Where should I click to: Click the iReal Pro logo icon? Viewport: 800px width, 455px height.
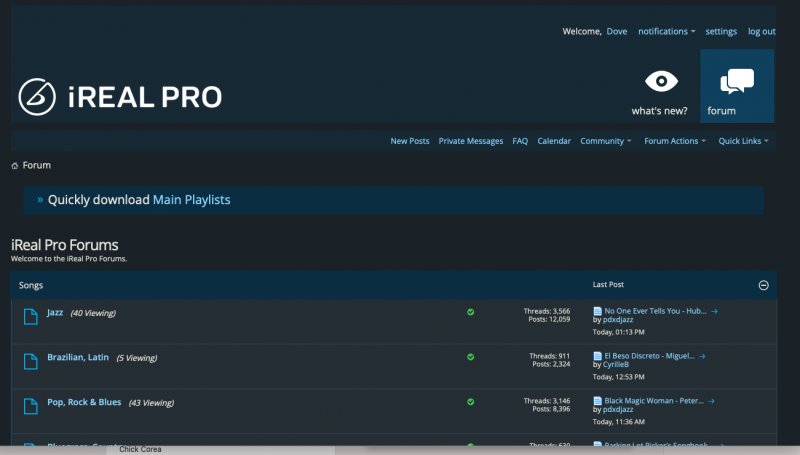37,97
